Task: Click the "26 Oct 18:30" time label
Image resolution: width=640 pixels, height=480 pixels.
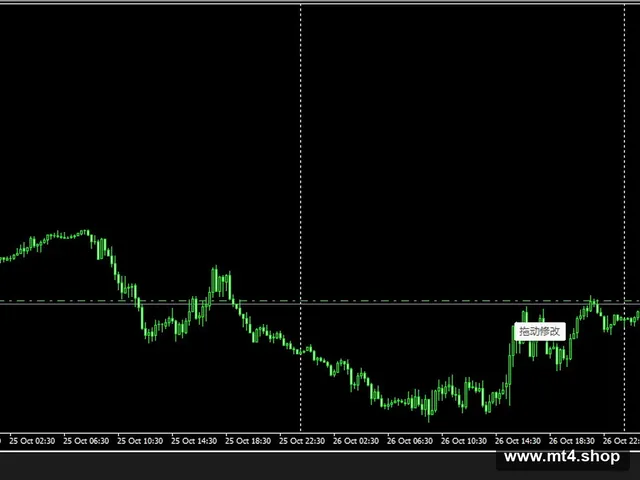Action: pyautogui.click(x=571, y=441)
